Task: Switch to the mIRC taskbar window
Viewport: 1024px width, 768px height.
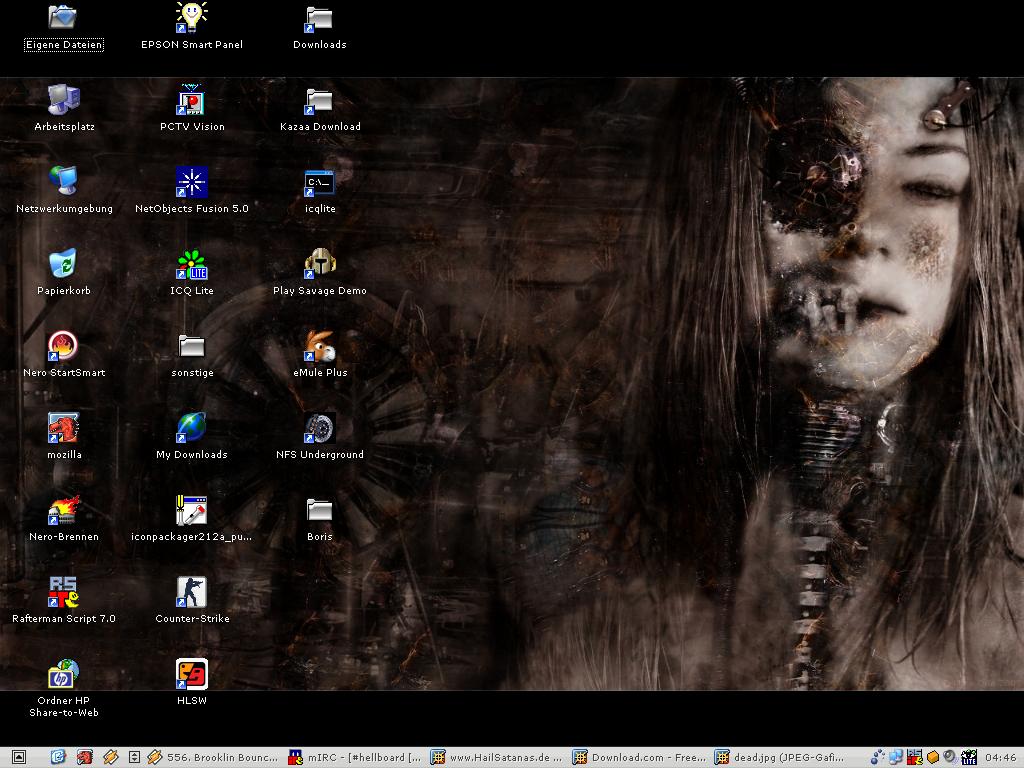Action: tap(355, 758)
